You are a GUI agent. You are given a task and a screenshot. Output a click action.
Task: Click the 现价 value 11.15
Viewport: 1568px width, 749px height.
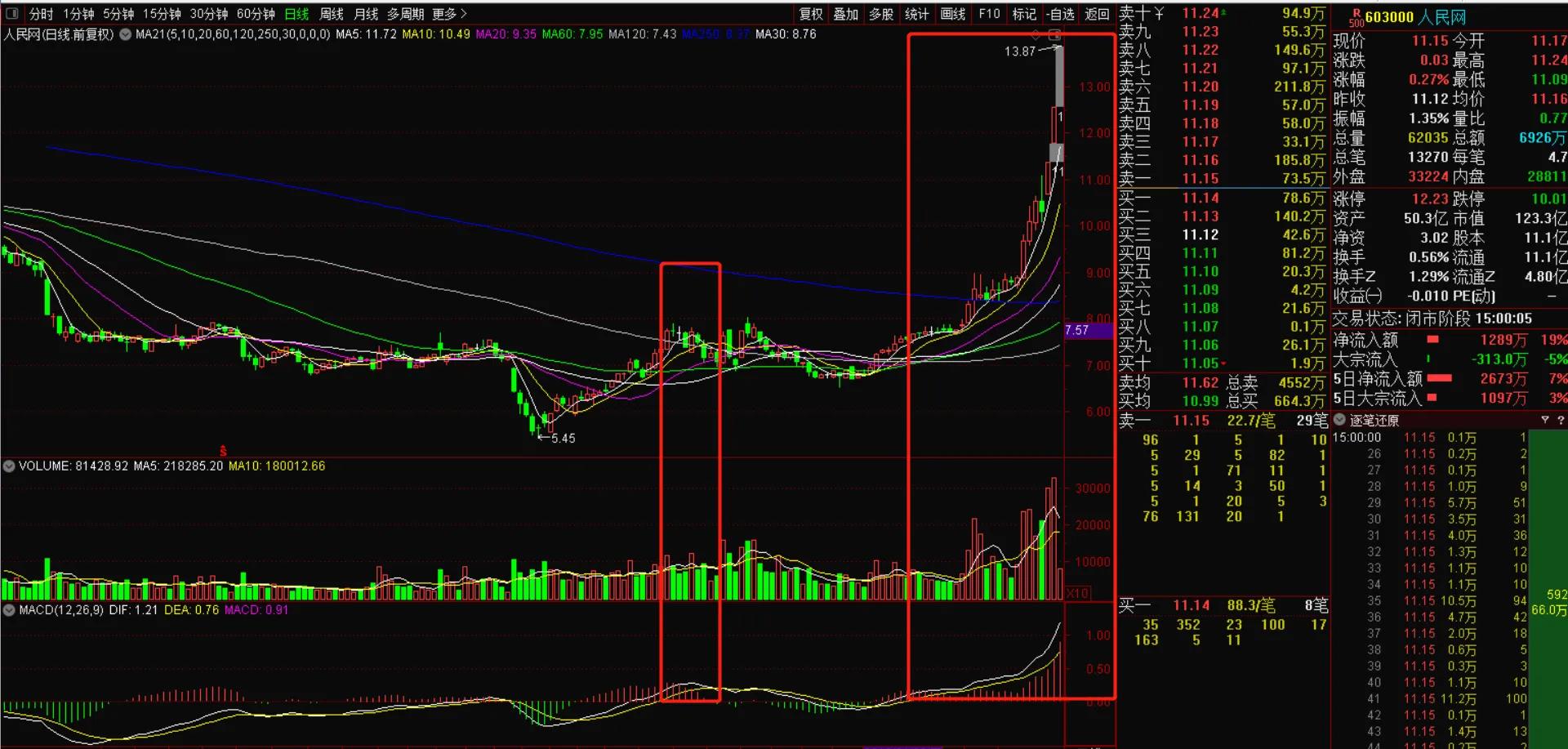click(1430, 41)
